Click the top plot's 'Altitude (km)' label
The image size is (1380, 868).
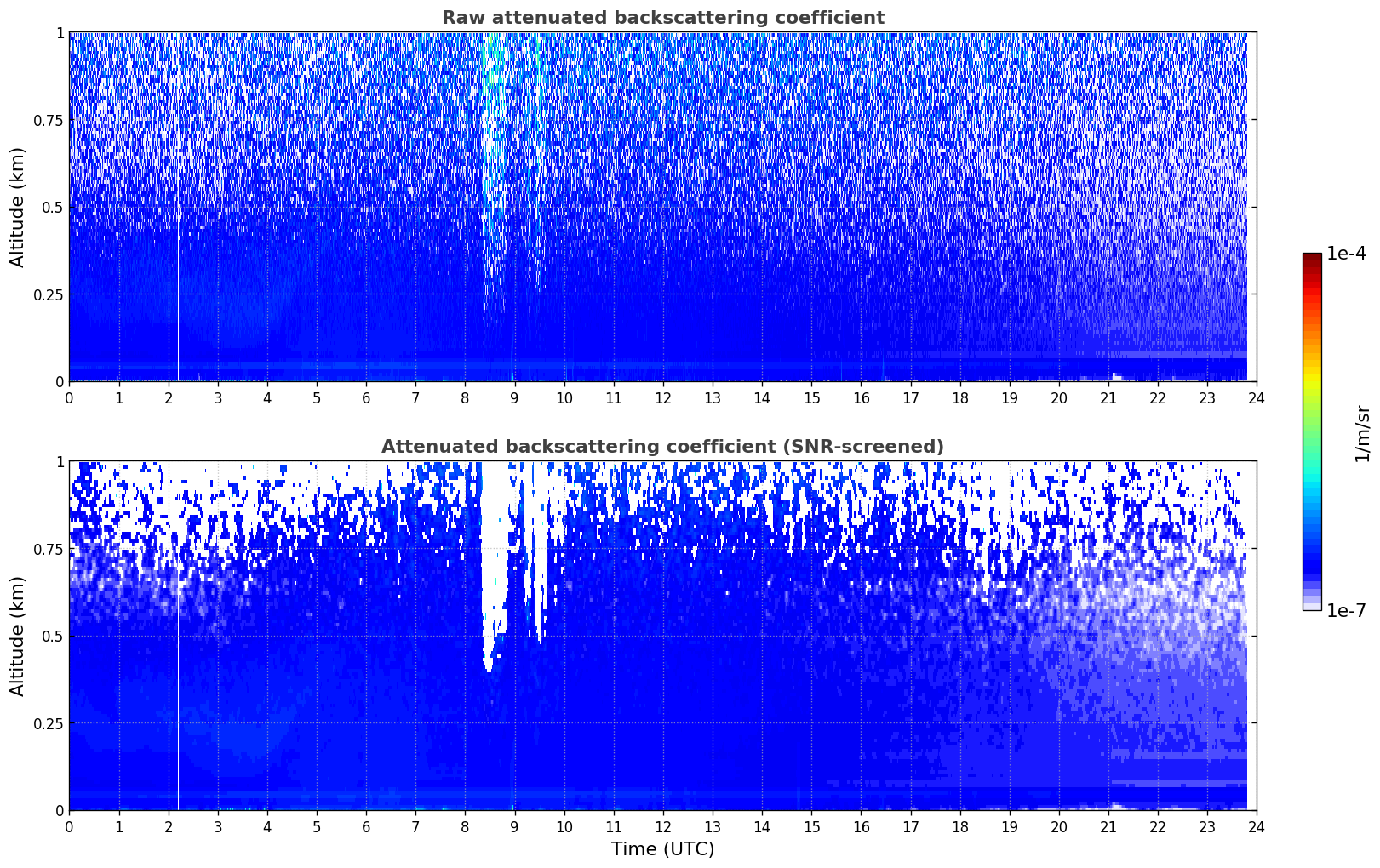(x=18, y=207)
